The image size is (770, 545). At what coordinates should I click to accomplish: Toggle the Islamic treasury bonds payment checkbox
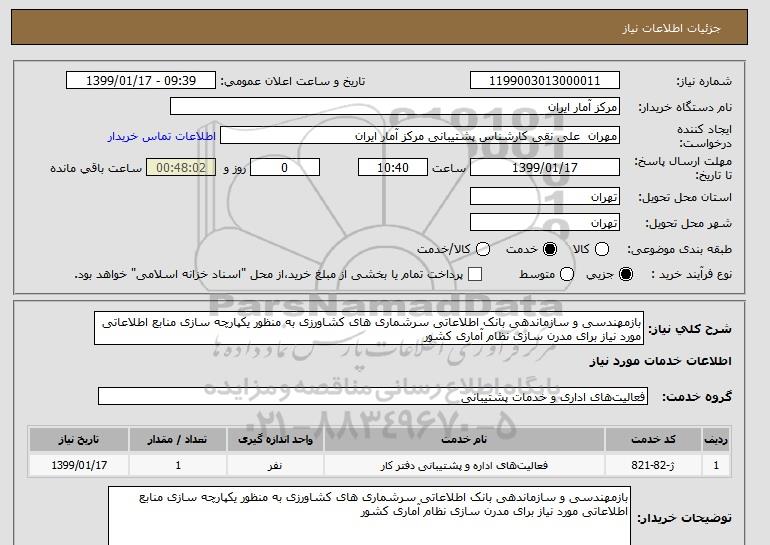point(475,274)
